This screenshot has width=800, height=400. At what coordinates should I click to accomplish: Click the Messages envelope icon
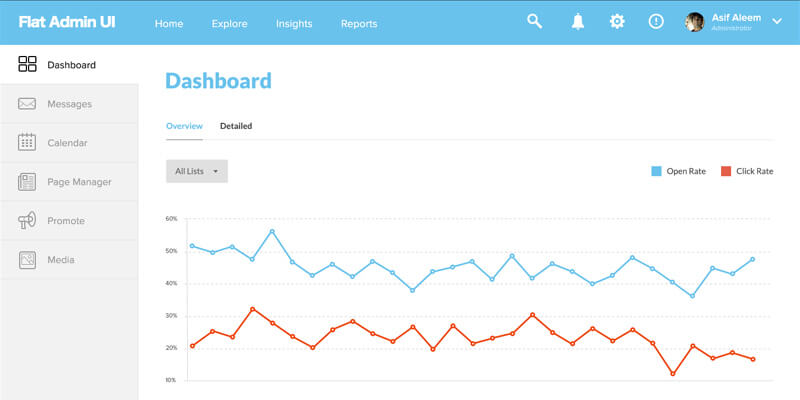pos(27,104)
